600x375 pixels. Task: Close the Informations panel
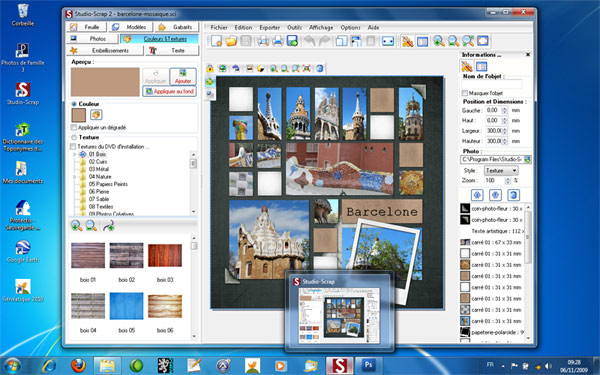point(528,55)
